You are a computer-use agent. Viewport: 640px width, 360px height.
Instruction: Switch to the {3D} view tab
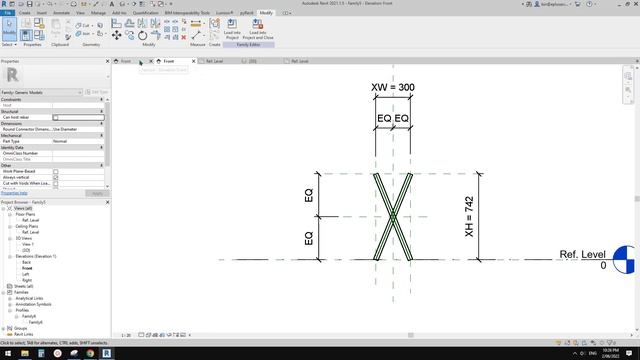(x=253, y=61)
